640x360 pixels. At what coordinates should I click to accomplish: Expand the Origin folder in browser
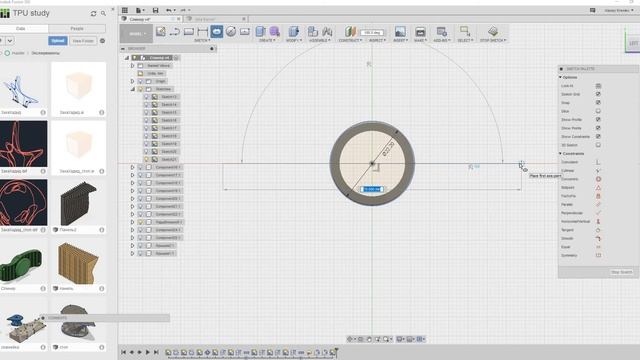click(132, 81)
